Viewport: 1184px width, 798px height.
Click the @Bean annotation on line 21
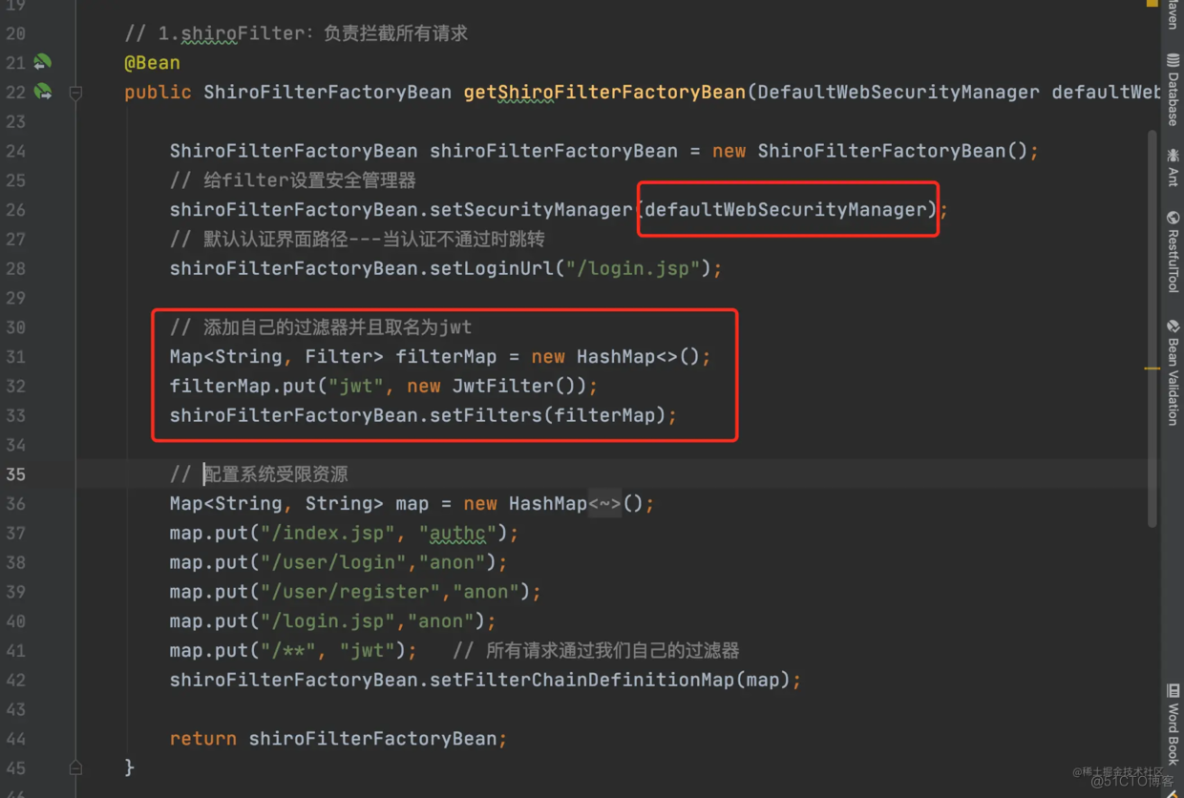pos(152,62)
